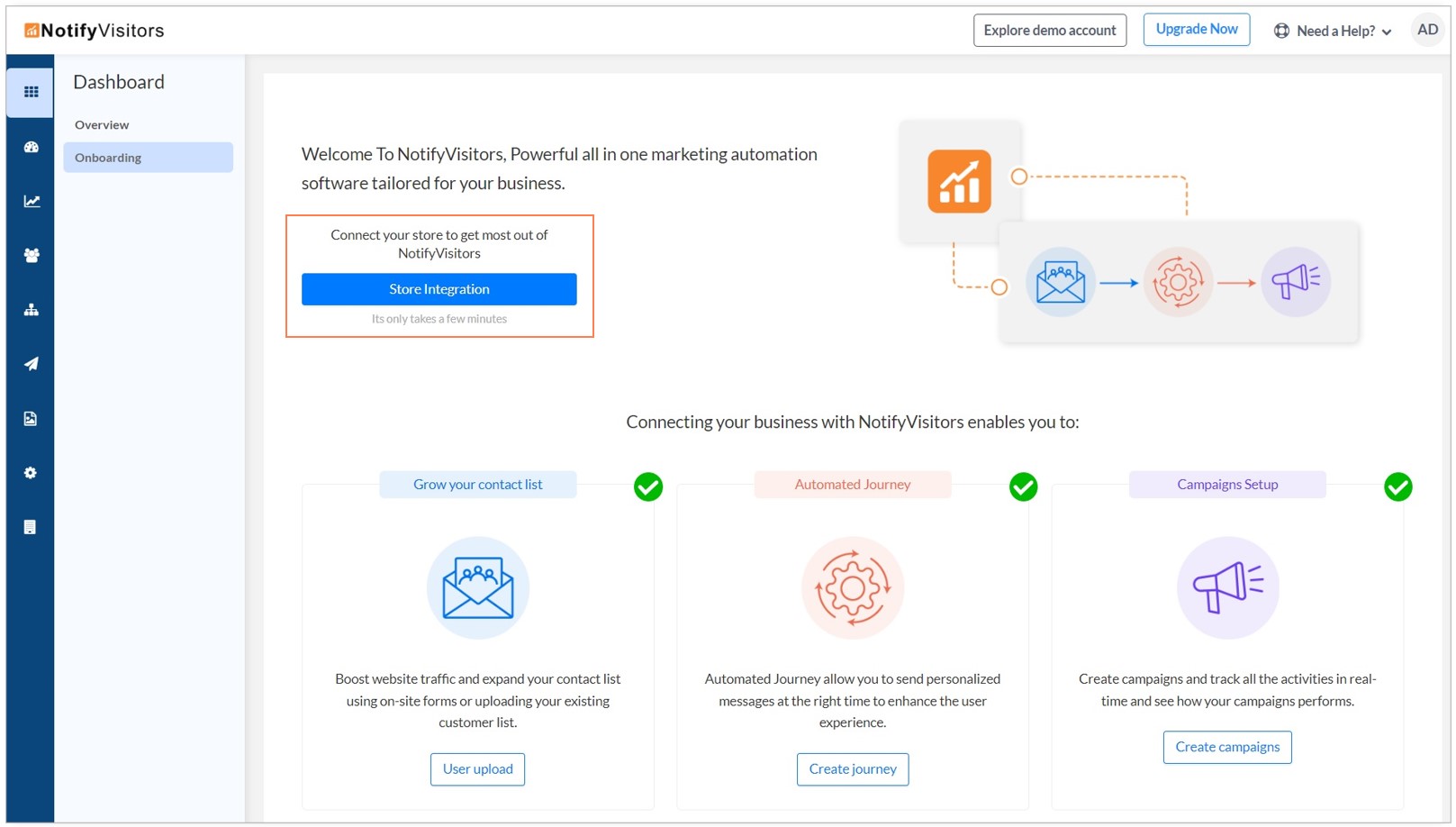Click the Grow your contact list envelope icon
Screen dimensions: 1456x827
coord(478,587)
